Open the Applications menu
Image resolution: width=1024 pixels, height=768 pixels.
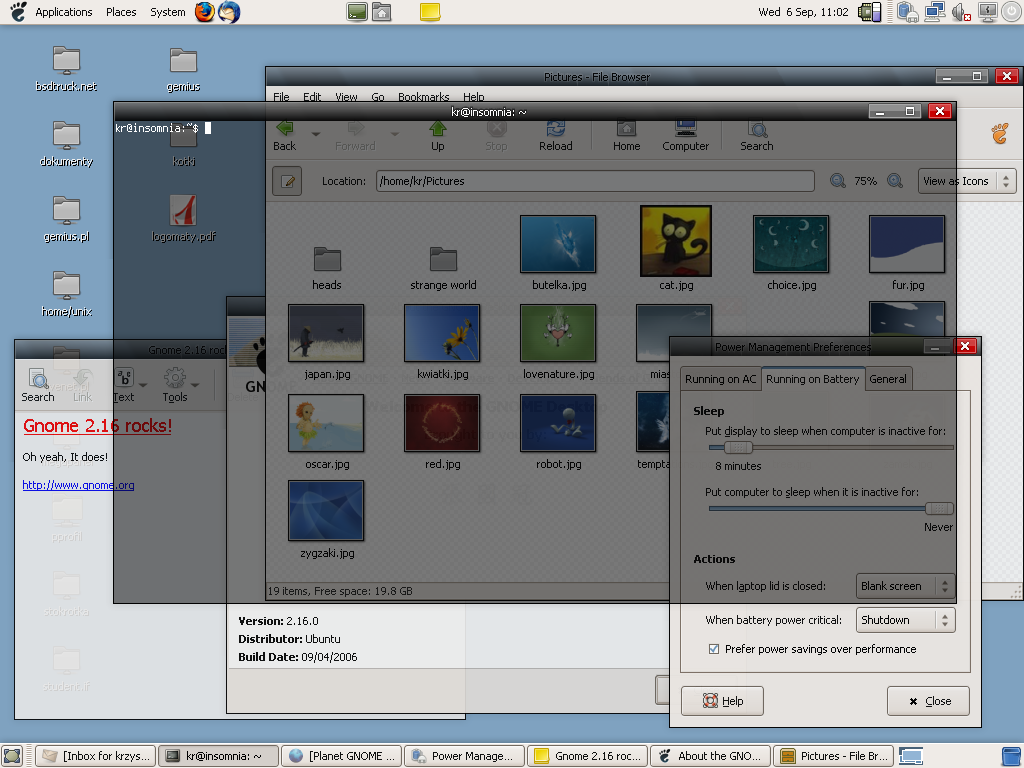pyautogui.click(x=63, y=12)
